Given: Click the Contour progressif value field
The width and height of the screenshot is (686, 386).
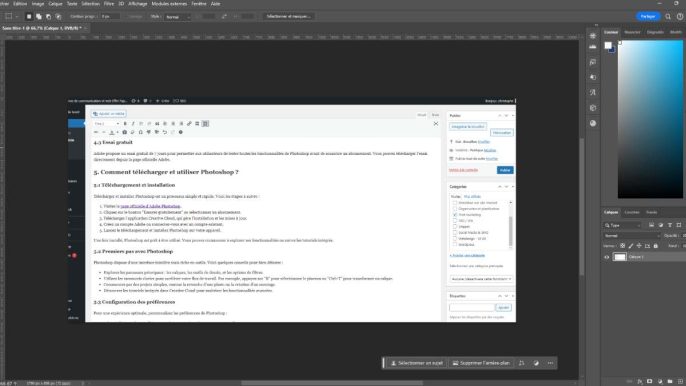Looking at the screenshot, I should [109, 17].
